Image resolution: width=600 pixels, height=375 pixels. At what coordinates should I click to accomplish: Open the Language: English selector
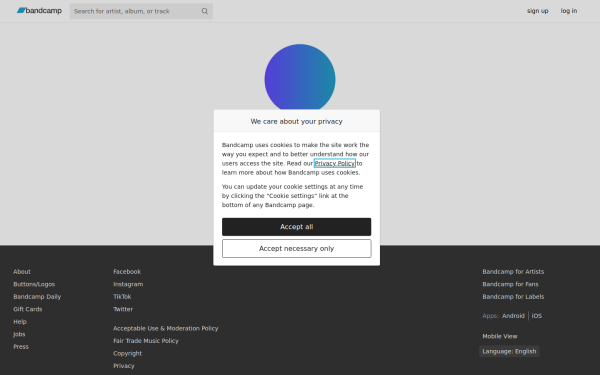509,351
